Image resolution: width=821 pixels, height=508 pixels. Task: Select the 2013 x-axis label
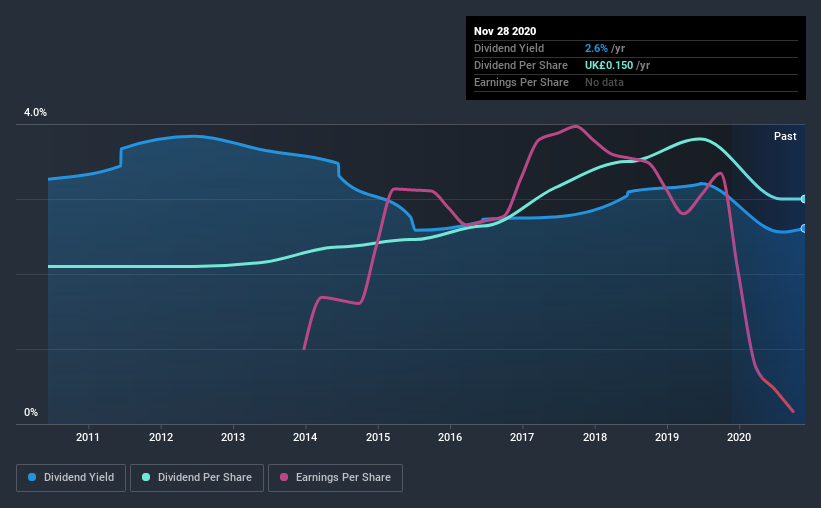233,437
